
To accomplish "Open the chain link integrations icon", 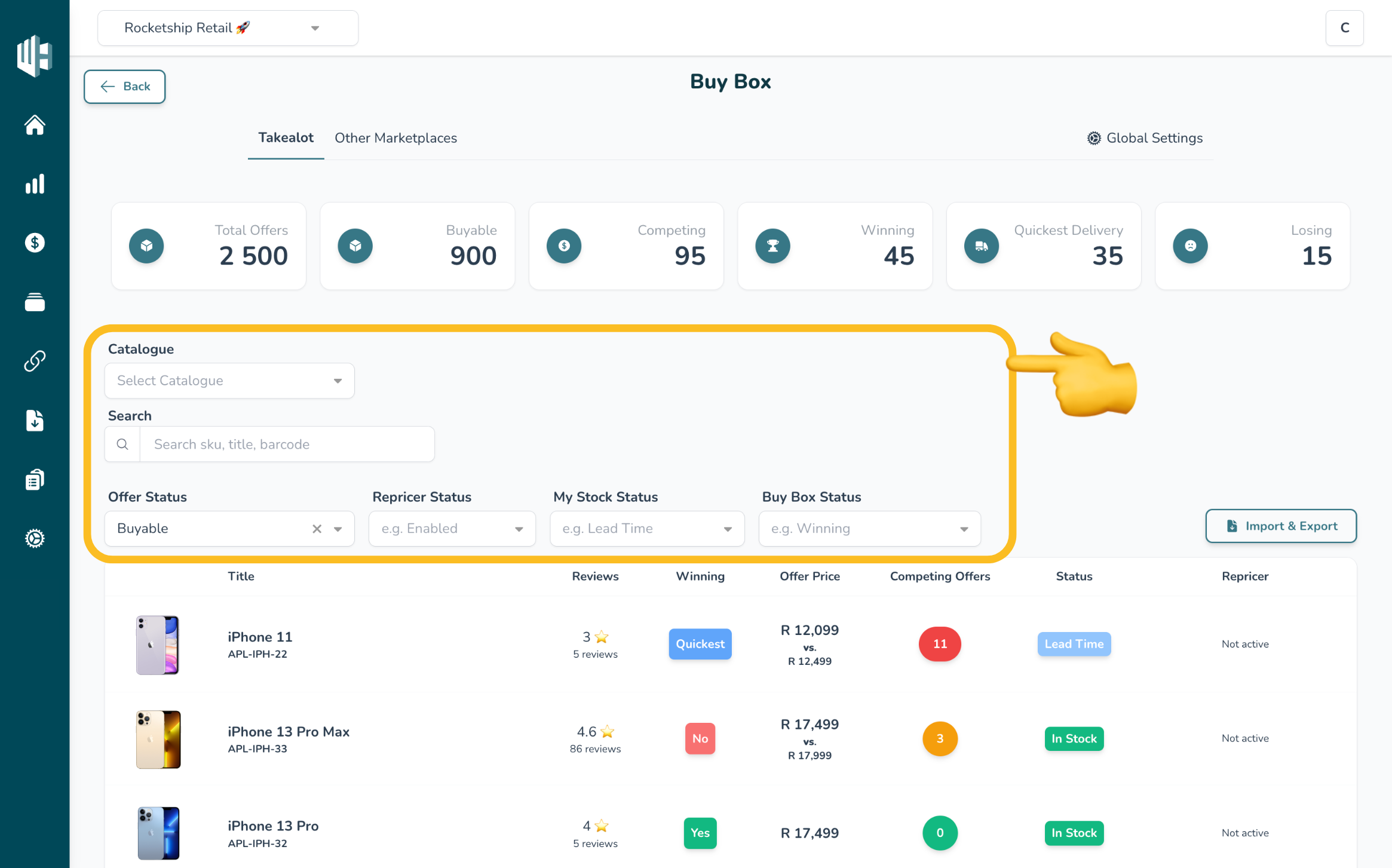I will 35,361.
